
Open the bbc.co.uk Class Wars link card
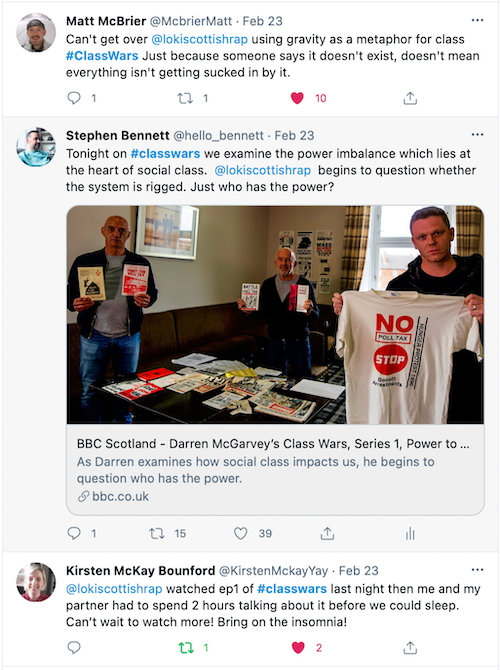pyautogui.click(x=275, y=470)
